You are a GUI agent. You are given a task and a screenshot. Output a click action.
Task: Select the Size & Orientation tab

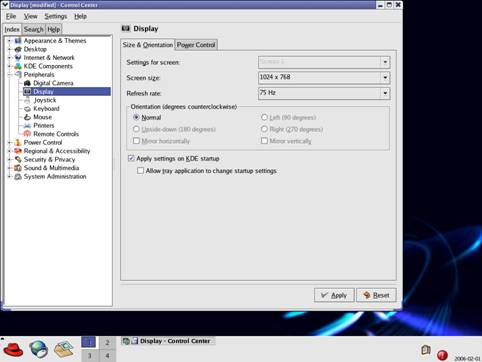coord(148,45)
